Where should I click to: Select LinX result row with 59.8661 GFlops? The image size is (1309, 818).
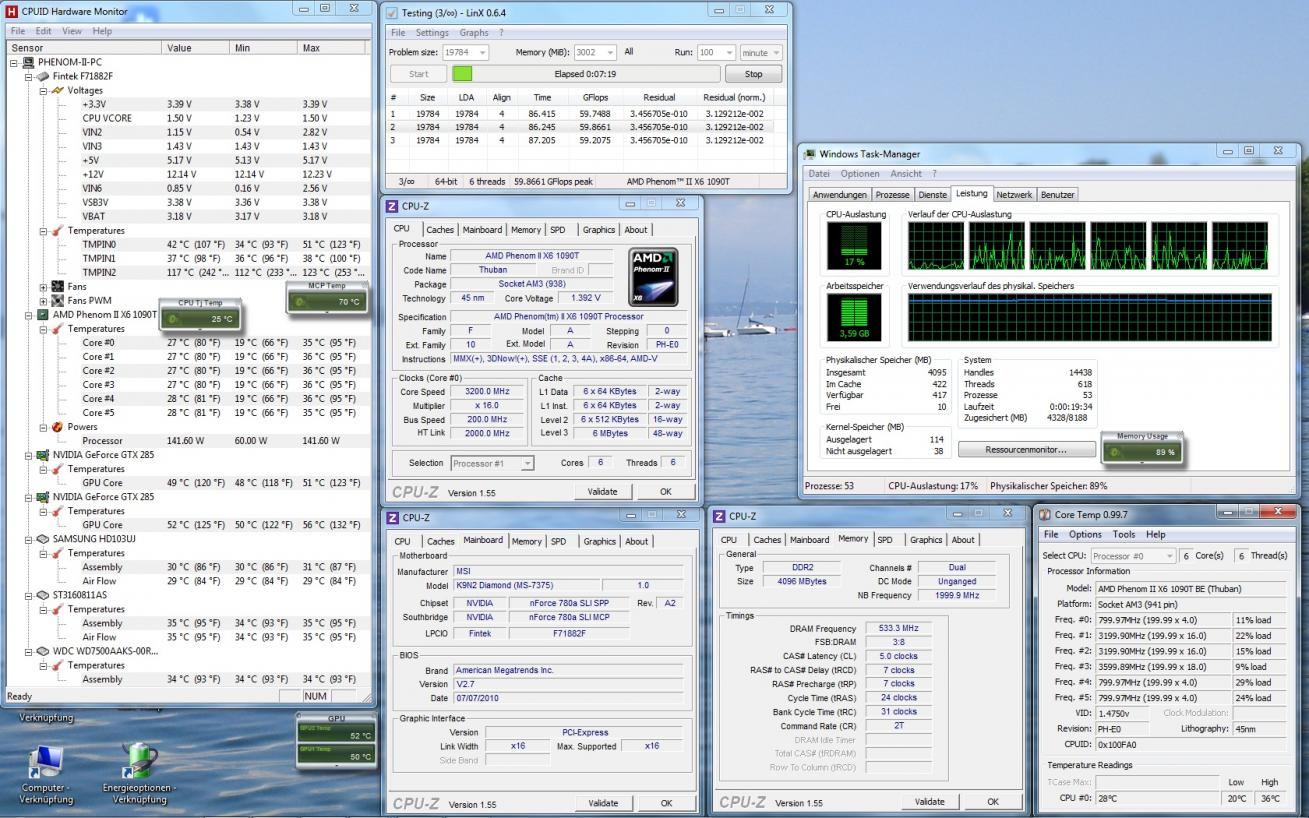tap(580, 127)
